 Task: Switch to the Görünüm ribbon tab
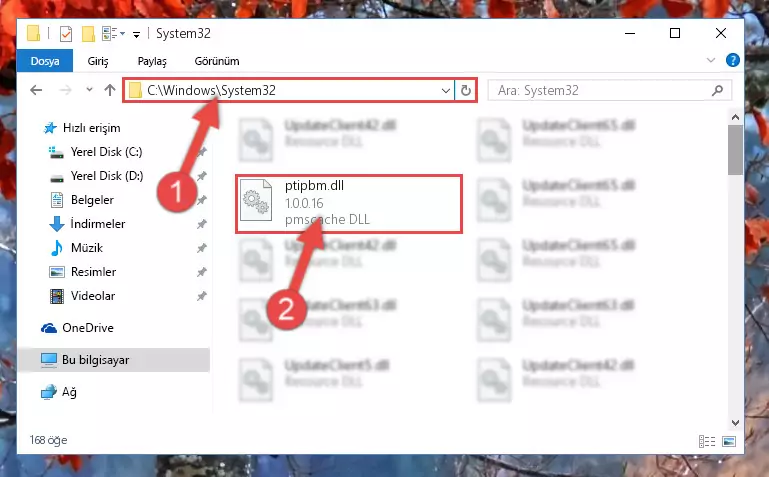click(x=217, y=61)
